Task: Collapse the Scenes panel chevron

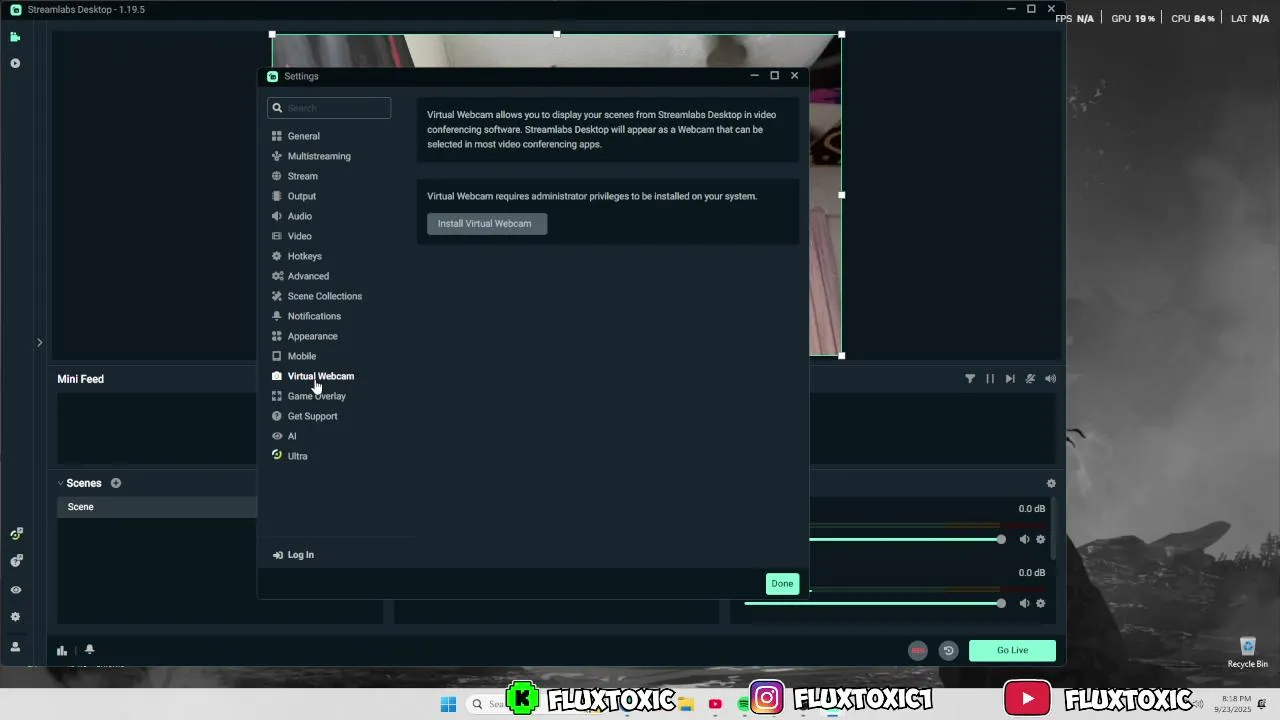Action: (x=60, y=483)
